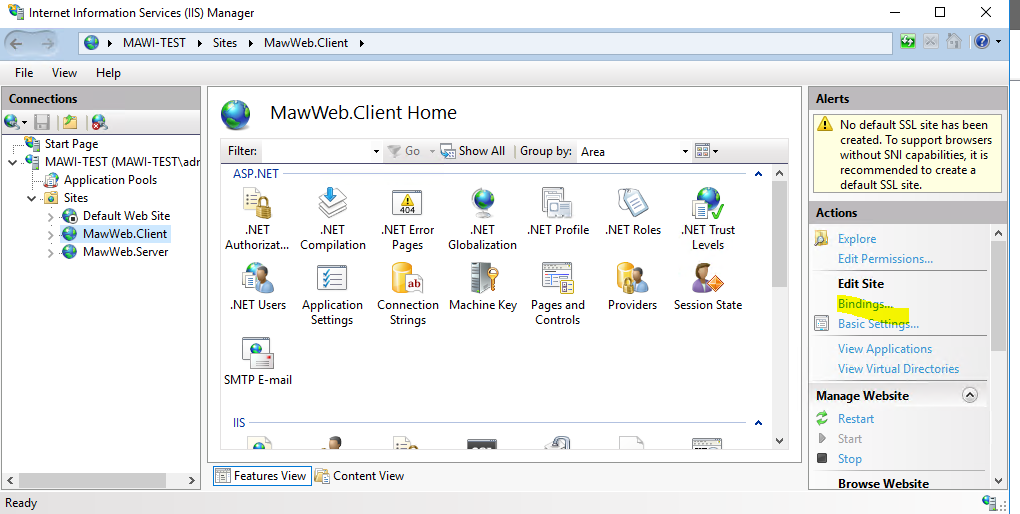Open .NET Authorization Rules feature
Image resolution: width=1020 pixels, height=514 pixels.
click(x=256, y=219)
